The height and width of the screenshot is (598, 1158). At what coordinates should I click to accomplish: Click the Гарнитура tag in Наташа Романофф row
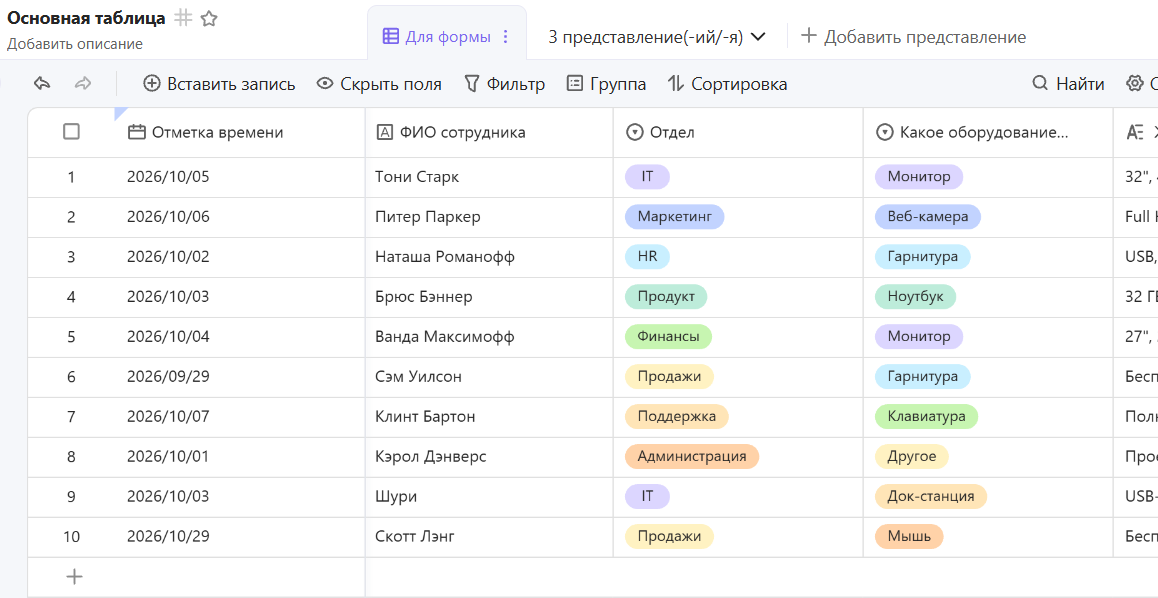coord(922,256)
